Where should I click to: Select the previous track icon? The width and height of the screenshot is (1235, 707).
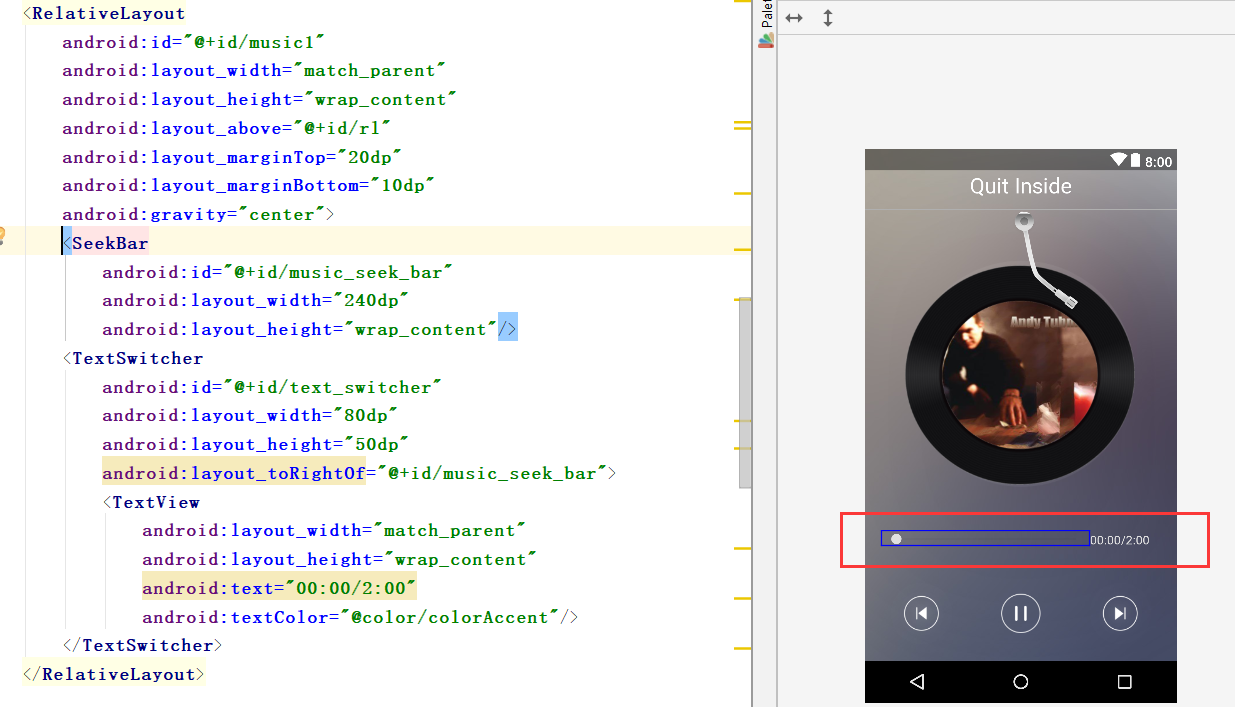click(x=921, y=613)
